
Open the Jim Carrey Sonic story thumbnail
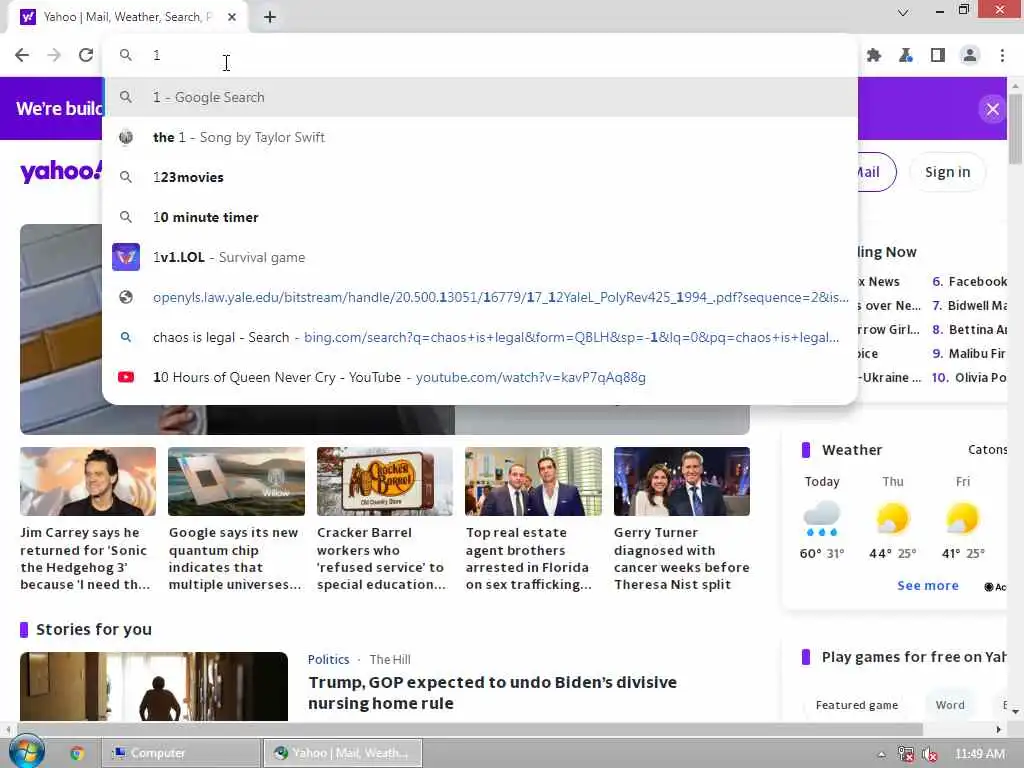click(88, 481)
